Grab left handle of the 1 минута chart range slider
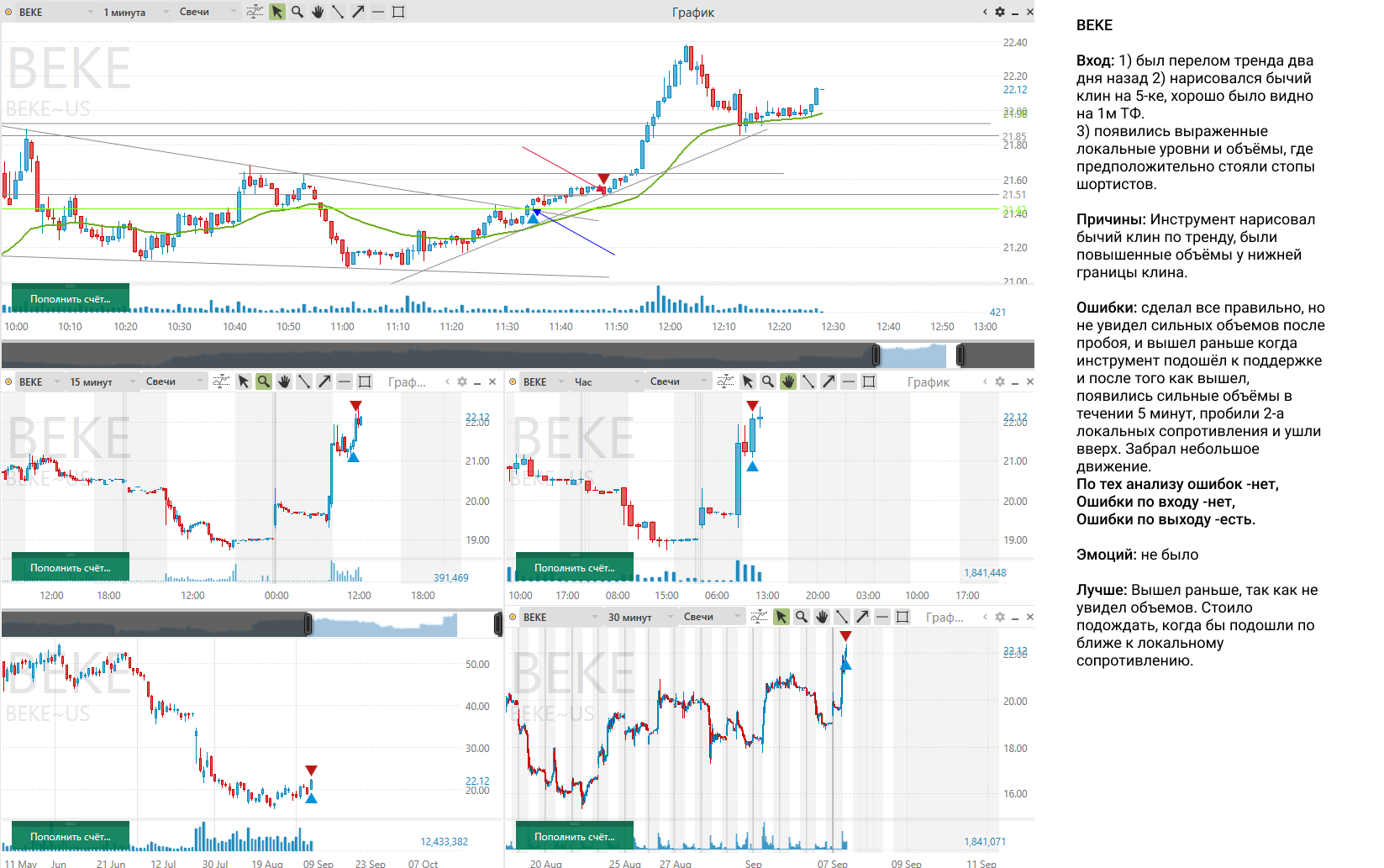Screen dimensions: 1384x868 [x=876, y=355]
